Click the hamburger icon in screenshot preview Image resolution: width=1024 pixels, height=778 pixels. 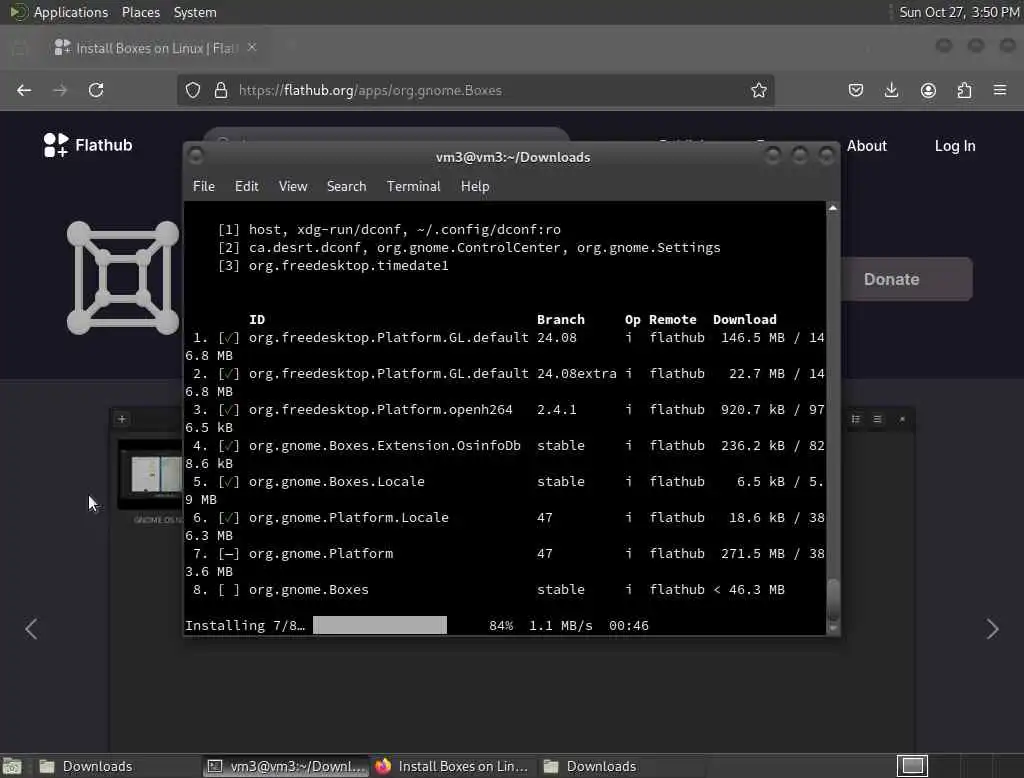pyautogui.click(x=878, y=419)
